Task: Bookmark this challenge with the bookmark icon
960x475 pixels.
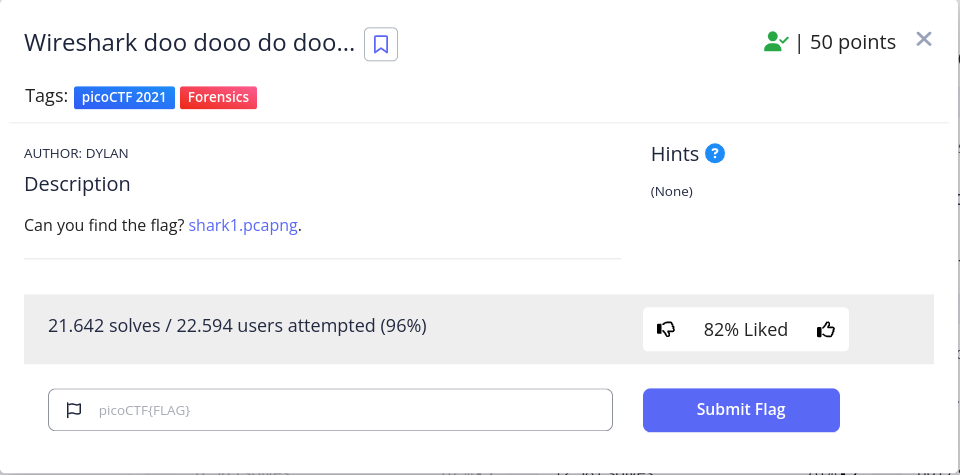Action: coord(381,44)
